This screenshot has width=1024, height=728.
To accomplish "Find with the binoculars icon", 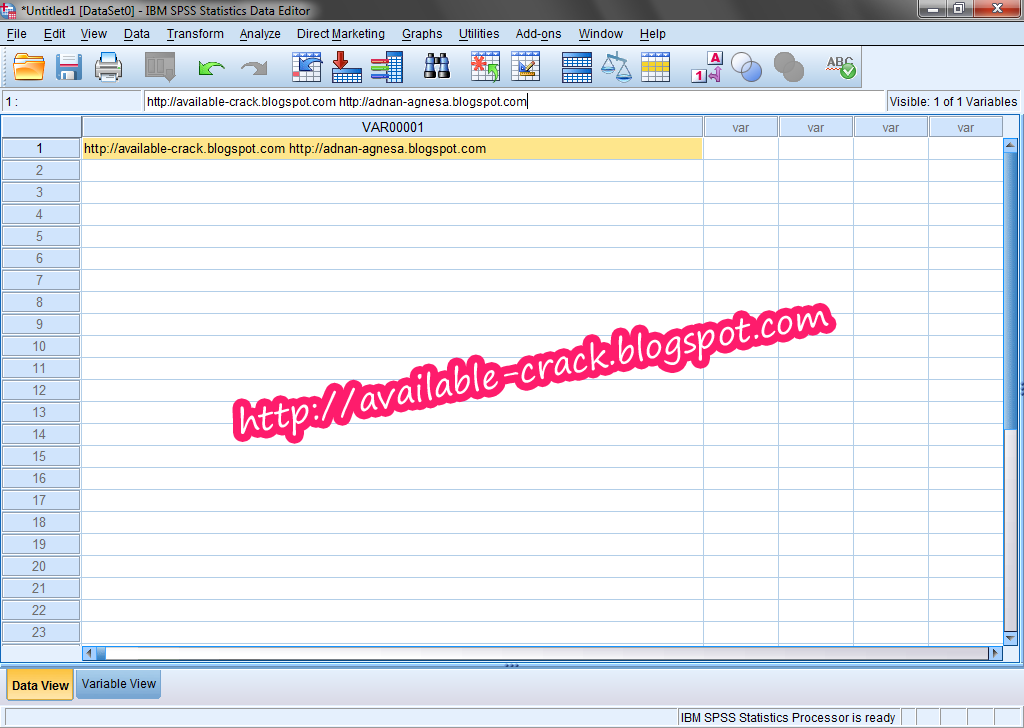I will (x=437, y=67).
